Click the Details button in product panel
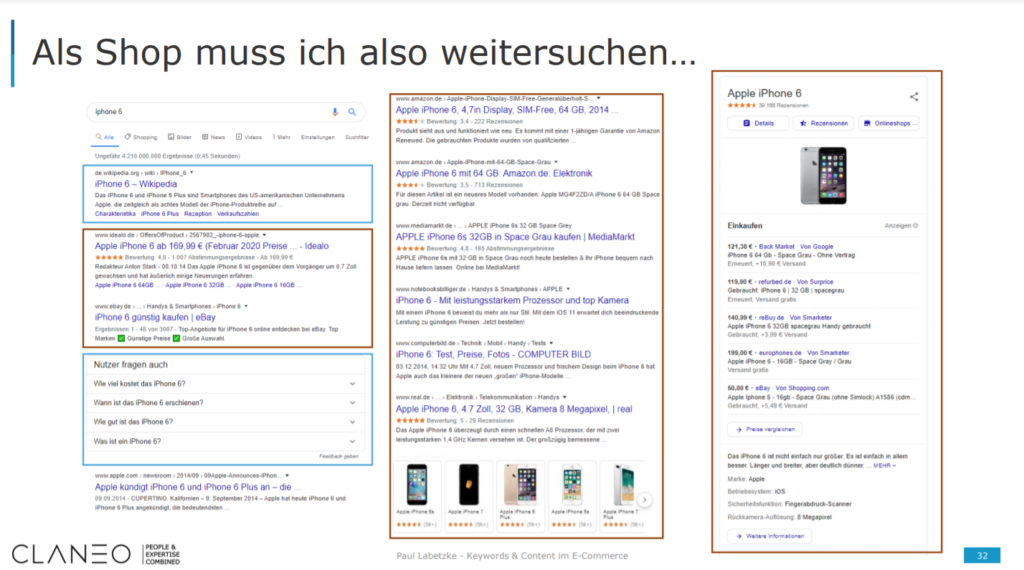The height and width of the screenshot is (570, 1024). click(758, 123)
